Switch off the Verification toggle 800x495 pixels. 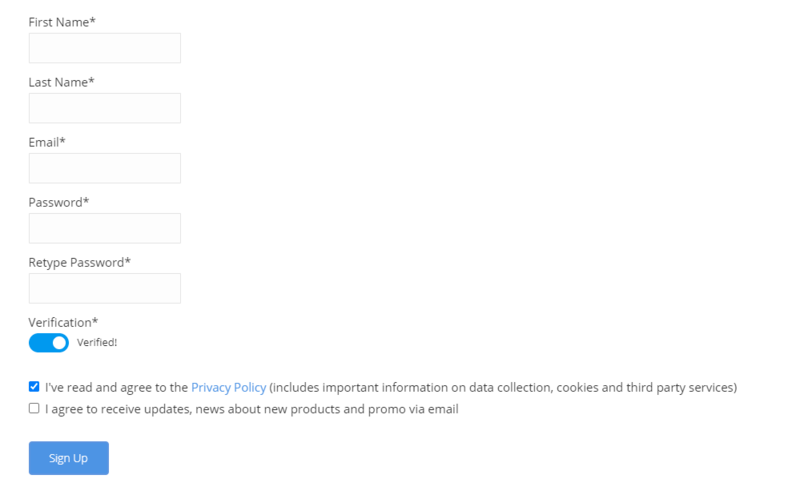(49, 343)
